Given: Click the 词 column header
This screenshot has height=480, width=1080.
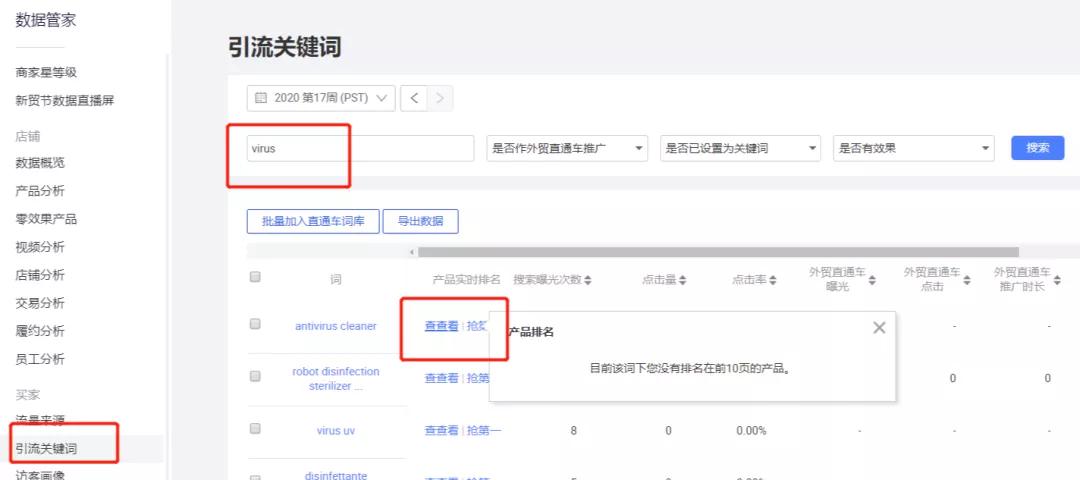Looking at the screenshot, I should [335, 280].
